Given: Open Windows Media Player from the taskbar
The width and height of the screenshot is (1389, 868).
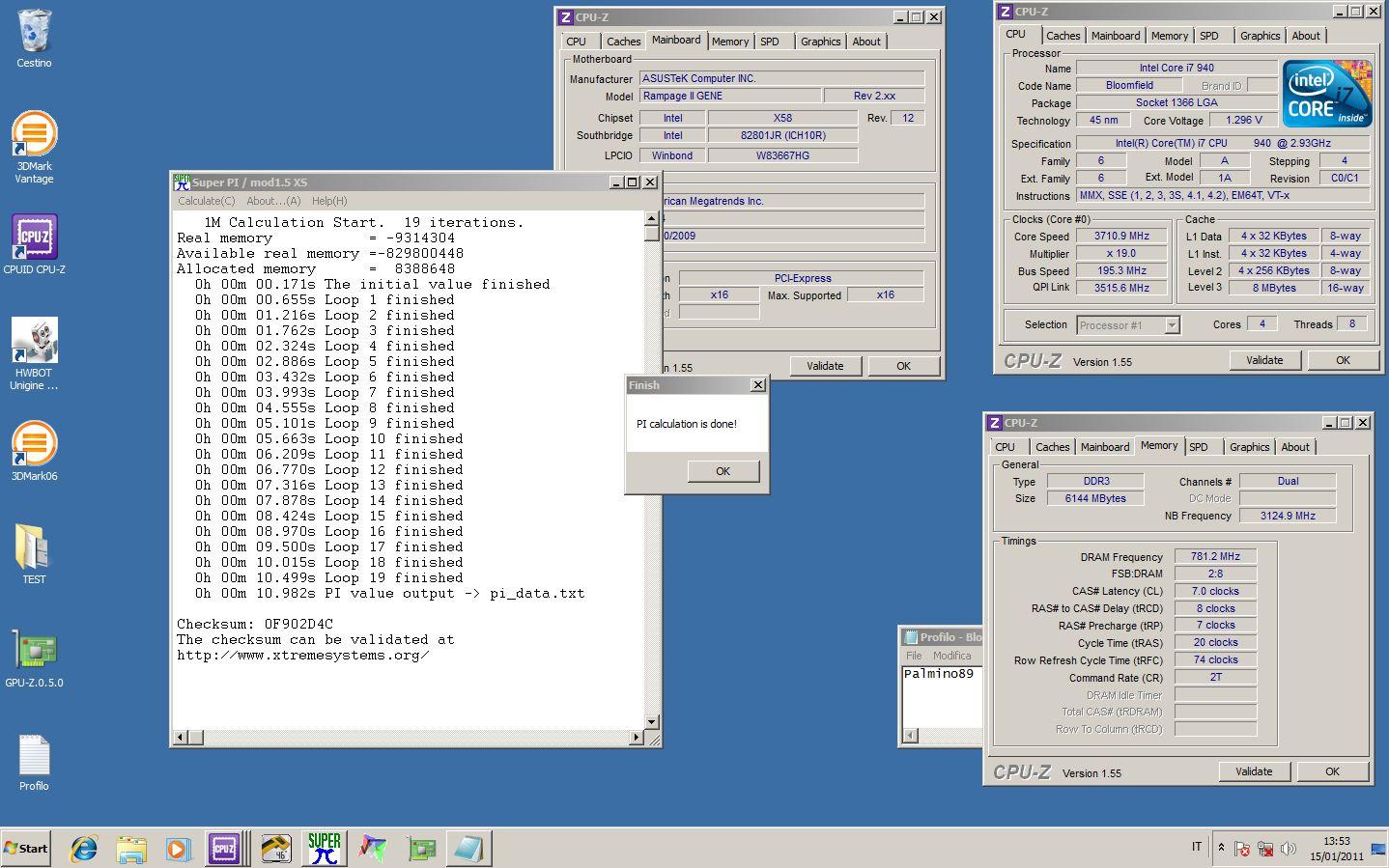Looking at the screenshot, I should [x=178, y=849].
